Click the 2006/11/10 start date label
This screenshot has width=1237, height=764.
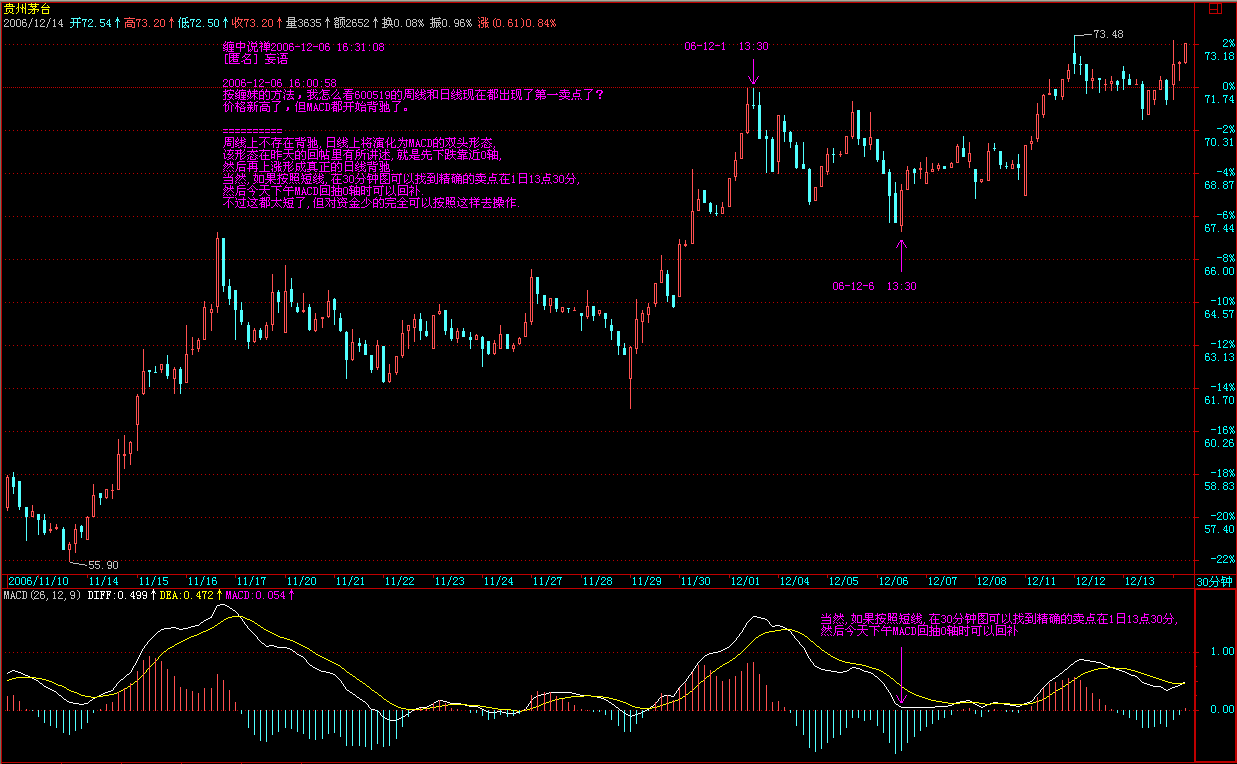pyautogui.click(x=39, y=581)
